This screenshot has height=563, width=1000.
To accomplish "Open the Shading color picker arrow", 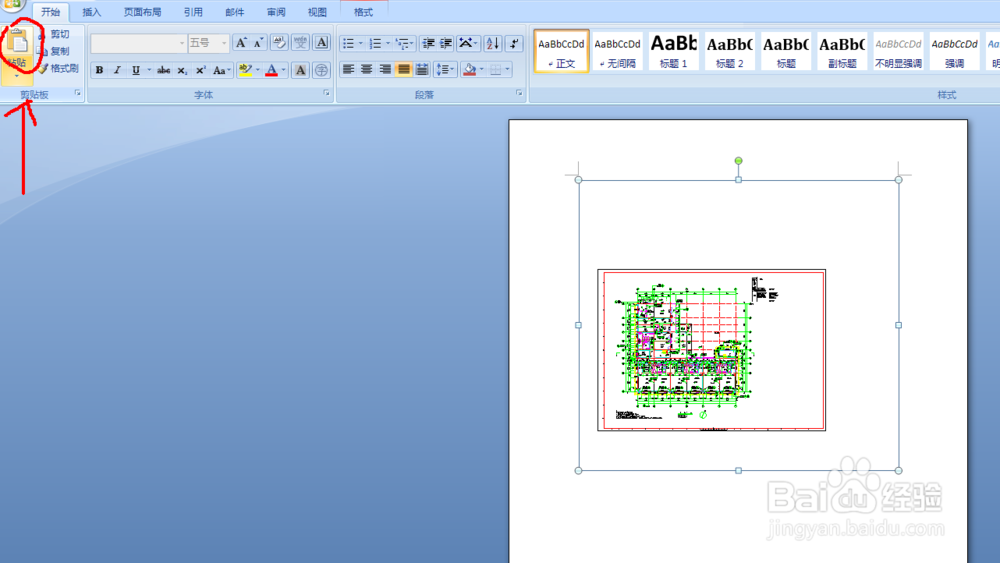I will (482, 69).
